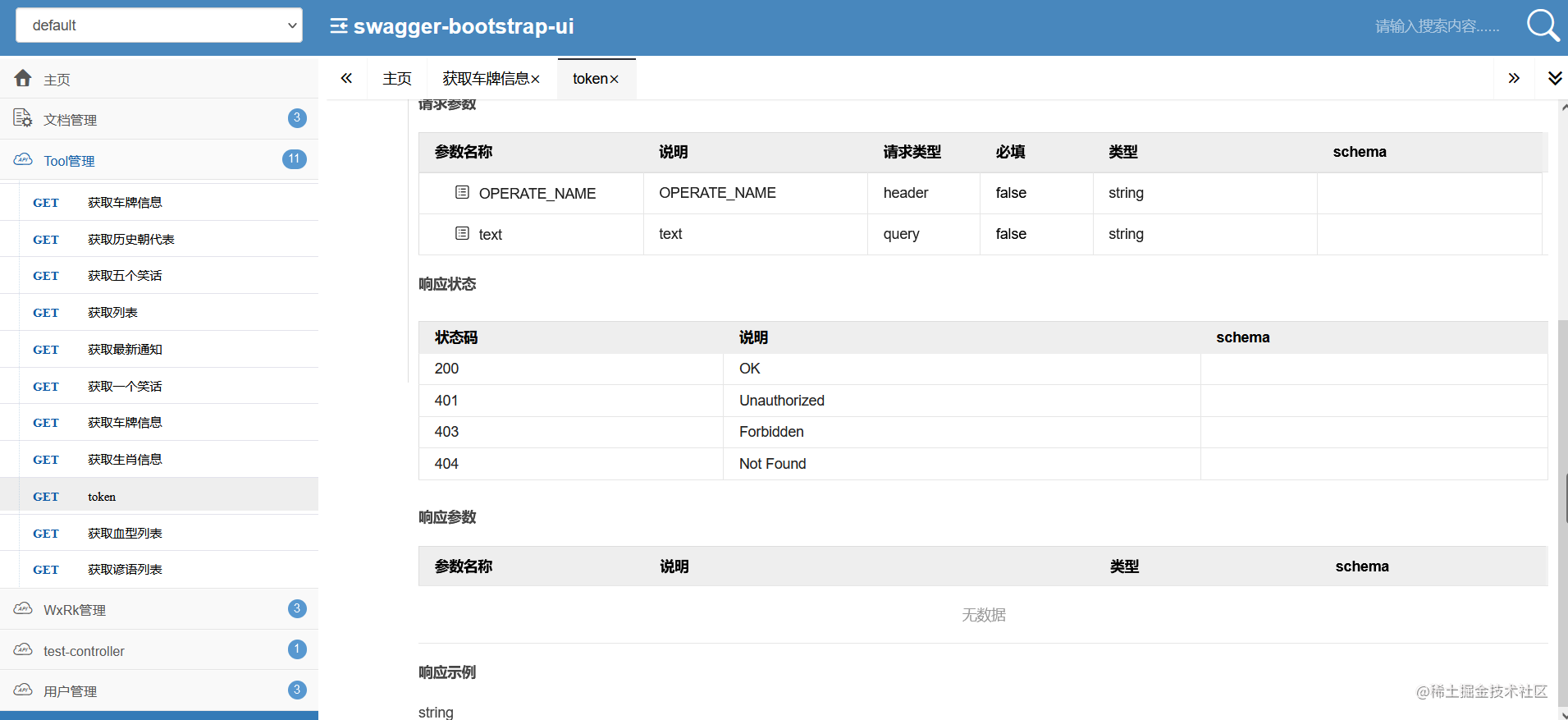Click the WxRk管理 API cloud icon
1568x720 pixels.
23,608
